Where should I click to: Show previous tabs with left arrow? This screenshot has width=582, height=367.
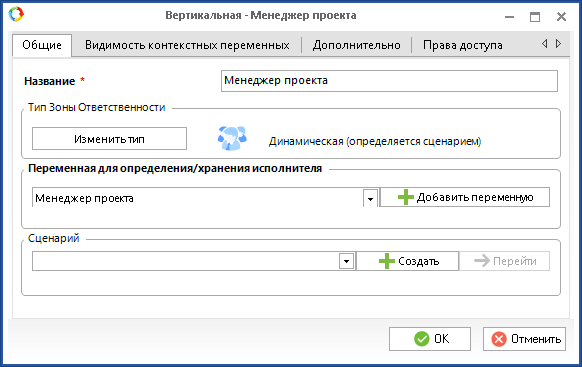(544, 44)
